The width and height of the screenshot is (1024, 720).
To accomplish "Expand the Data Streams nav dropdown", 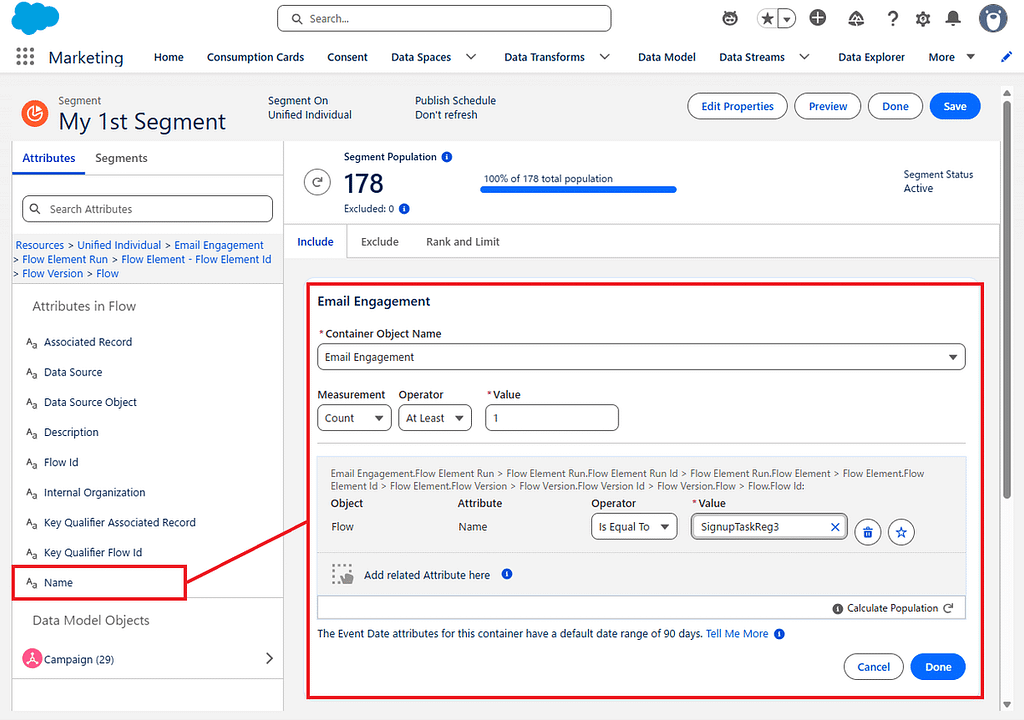I will (805, 57).
